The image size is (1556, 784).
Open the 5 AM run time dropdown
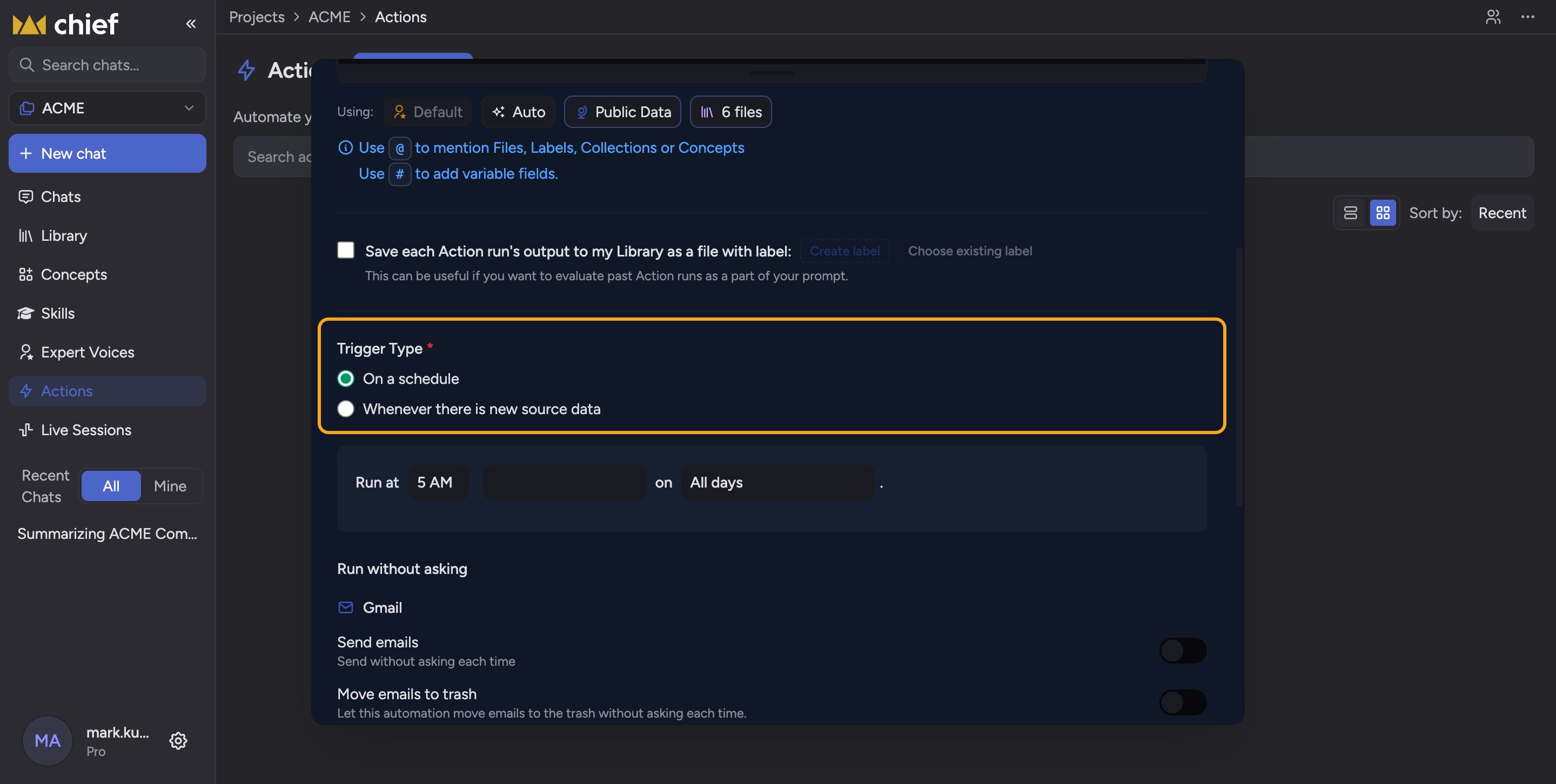[439, 482]
